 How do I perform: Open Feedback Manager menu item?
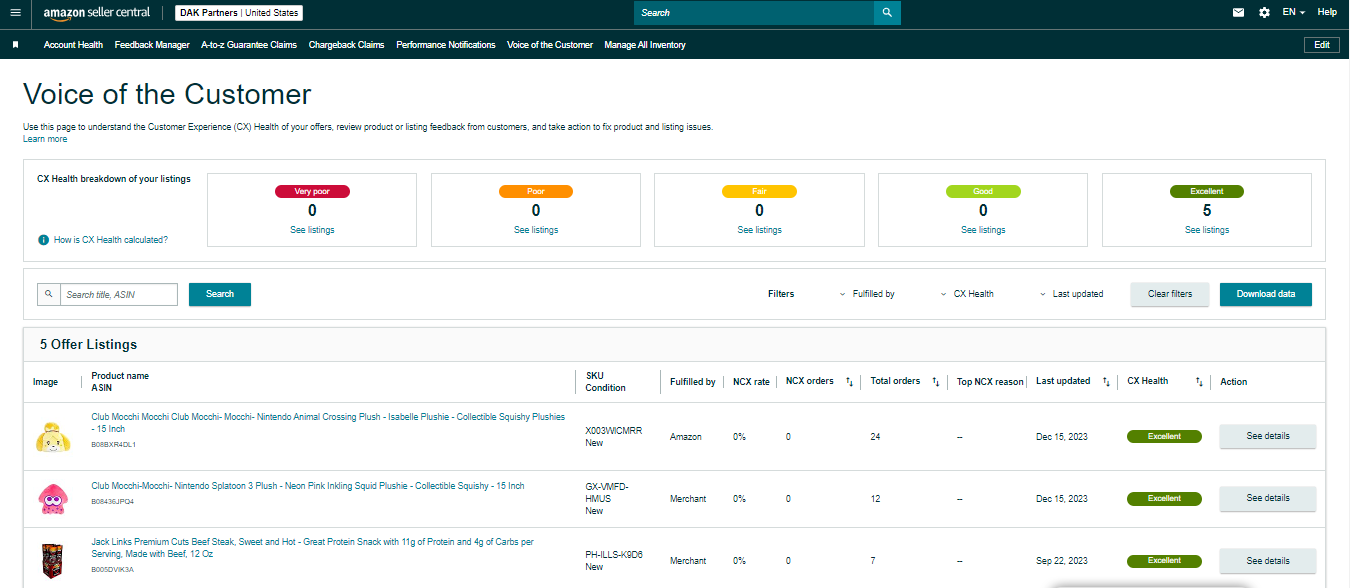(152, 45)
